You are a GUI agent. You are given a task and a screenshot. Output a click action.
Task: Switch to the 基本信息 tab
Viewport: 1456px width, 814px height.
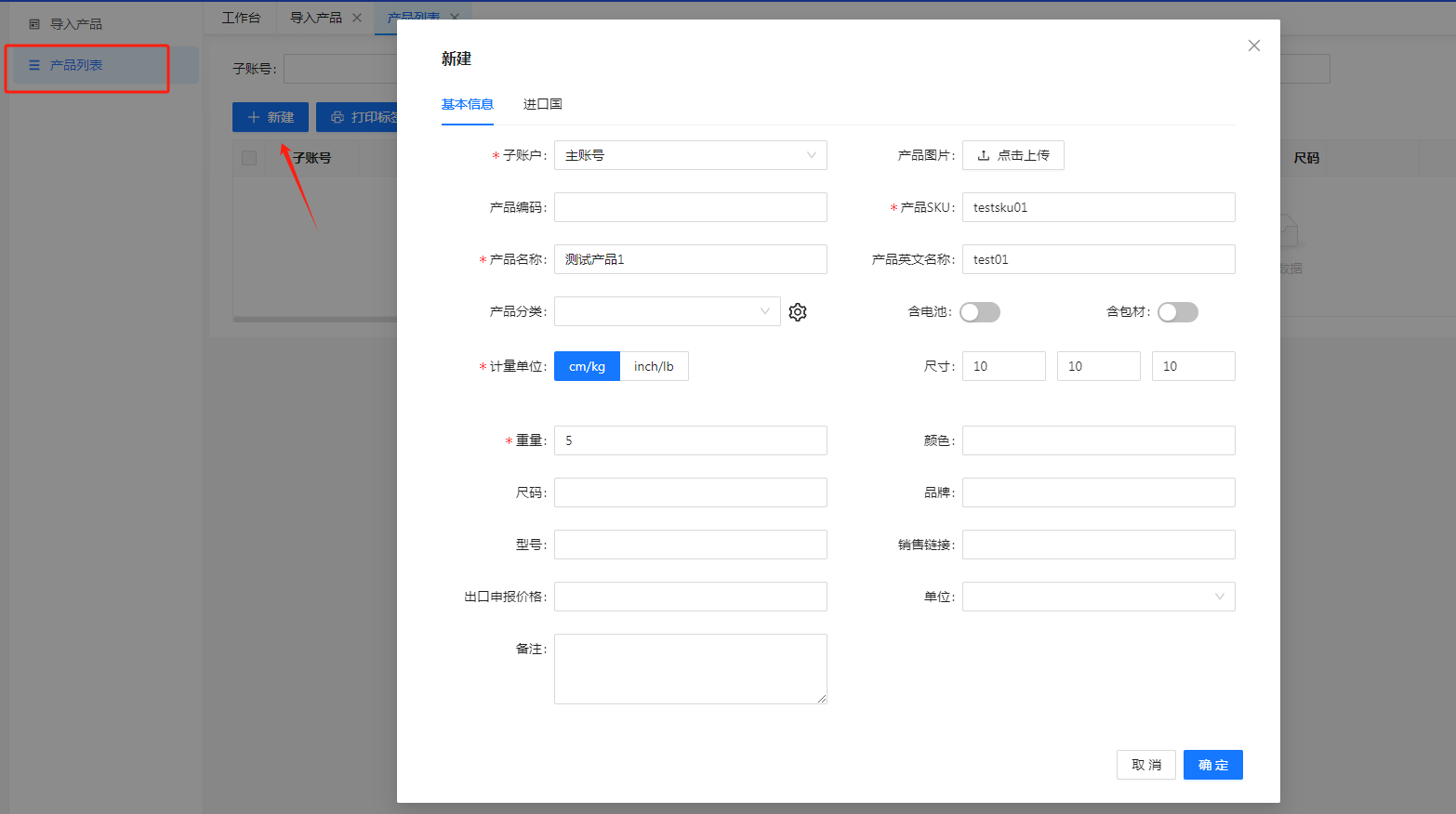pos(468,104)
